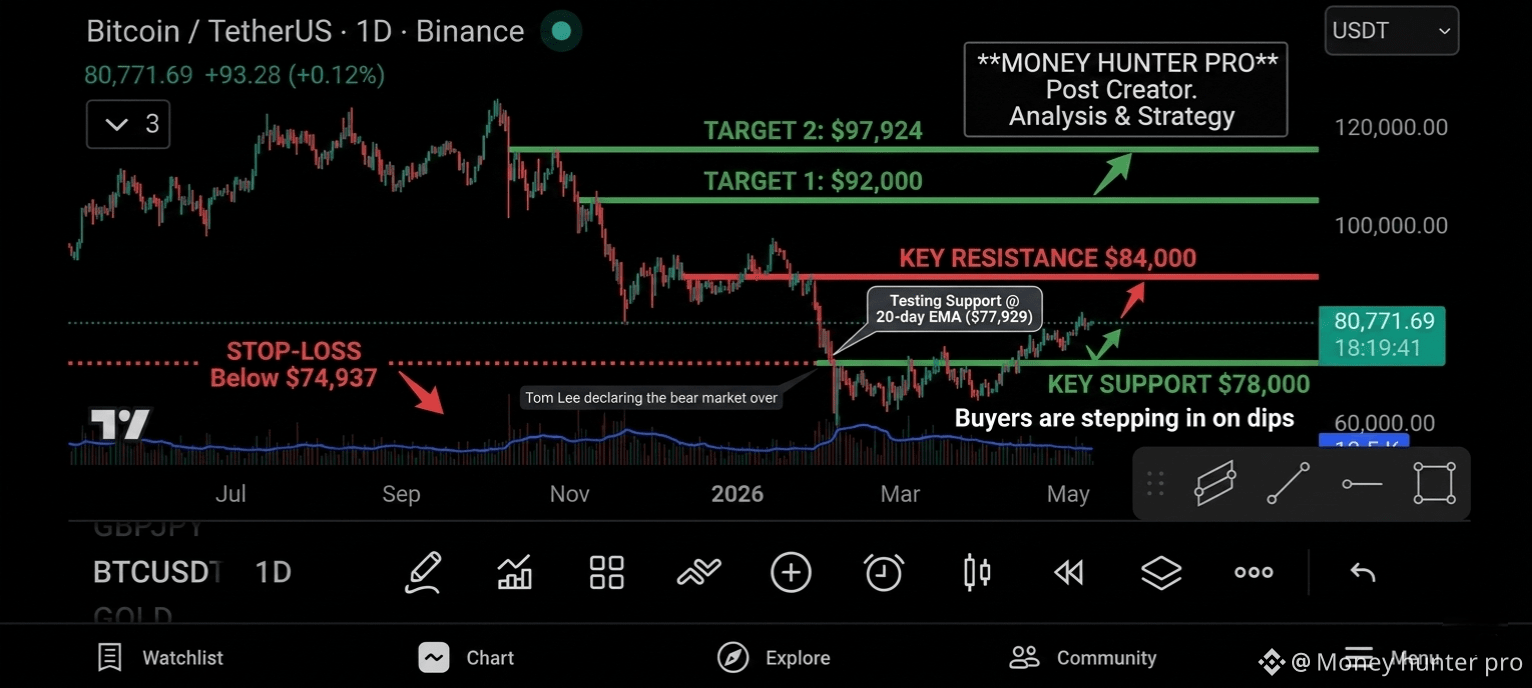Grab the drawing toolbar drag handle dots
1532x688 pixels.
click(x=1155, y=484)
